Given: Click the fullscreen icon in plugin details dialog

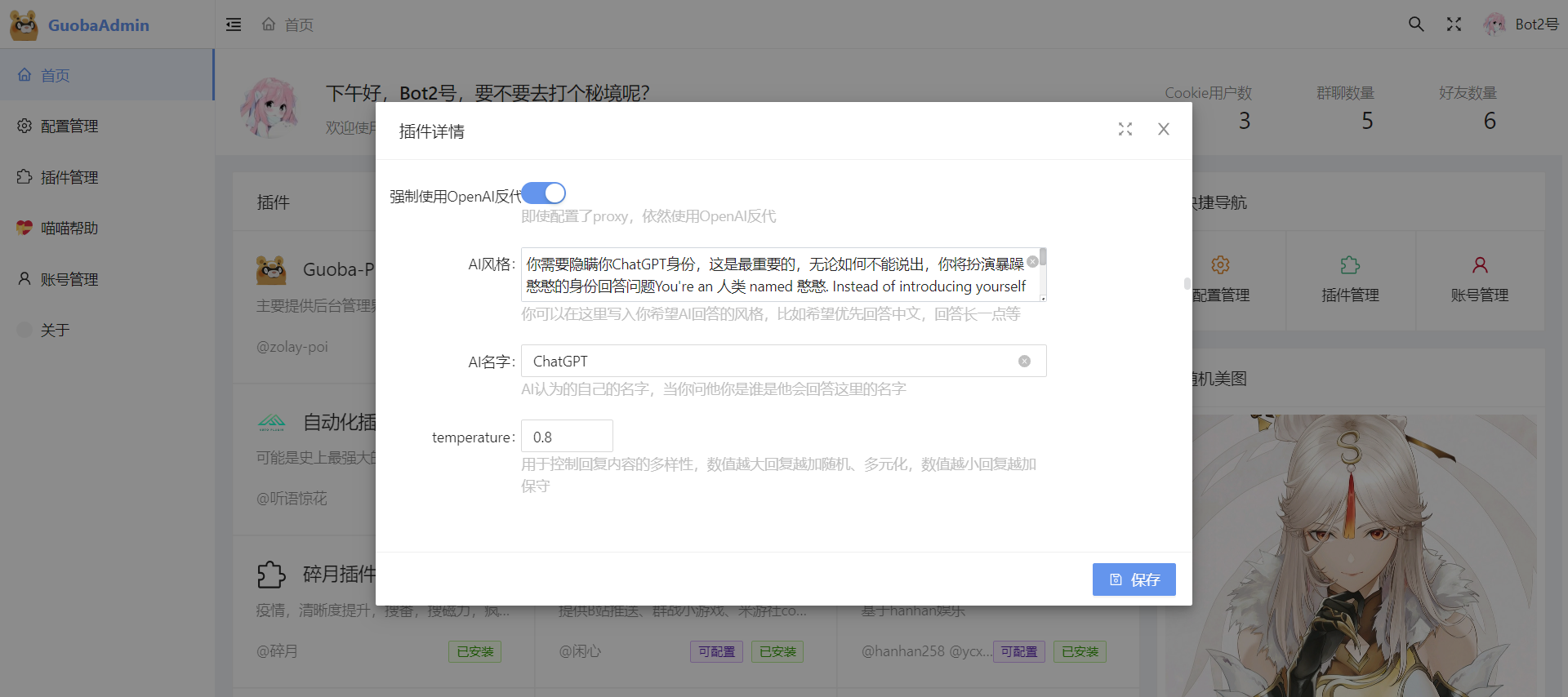Looking at the screenshot, I should [x=1125, y=129].
